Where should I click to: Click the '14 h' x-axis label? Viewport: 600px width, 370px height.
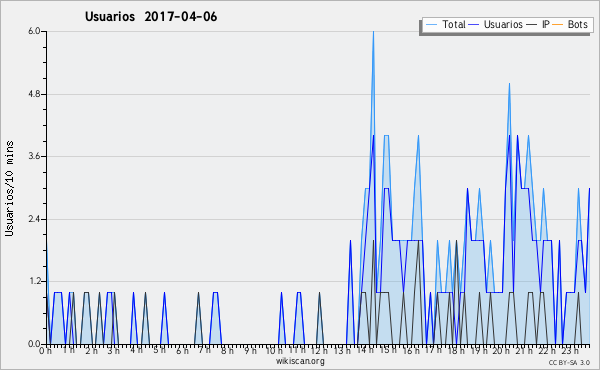(x=365, y=350)
